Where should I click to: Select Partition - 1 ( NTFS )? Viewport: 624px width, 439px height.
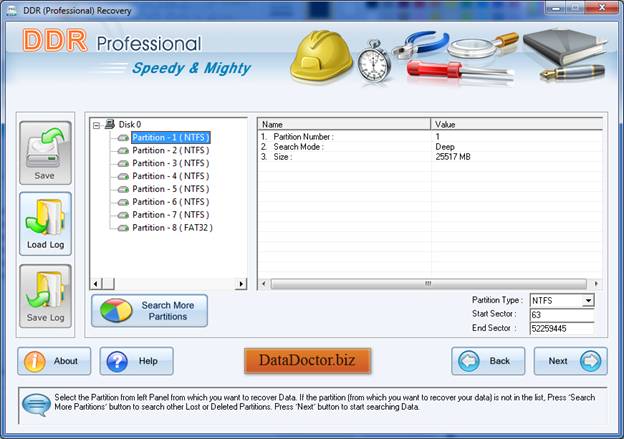pos(171,137)
